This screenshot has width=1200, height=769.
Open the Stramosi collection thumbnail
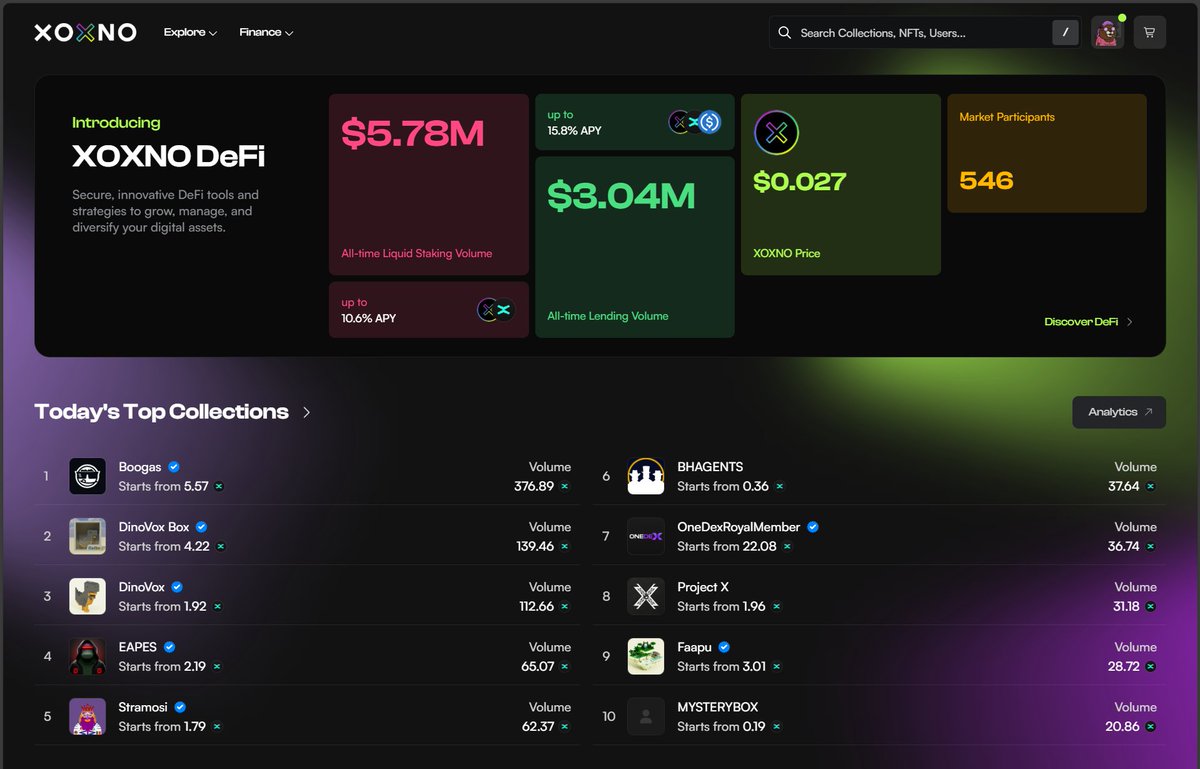tap(87, 716)
